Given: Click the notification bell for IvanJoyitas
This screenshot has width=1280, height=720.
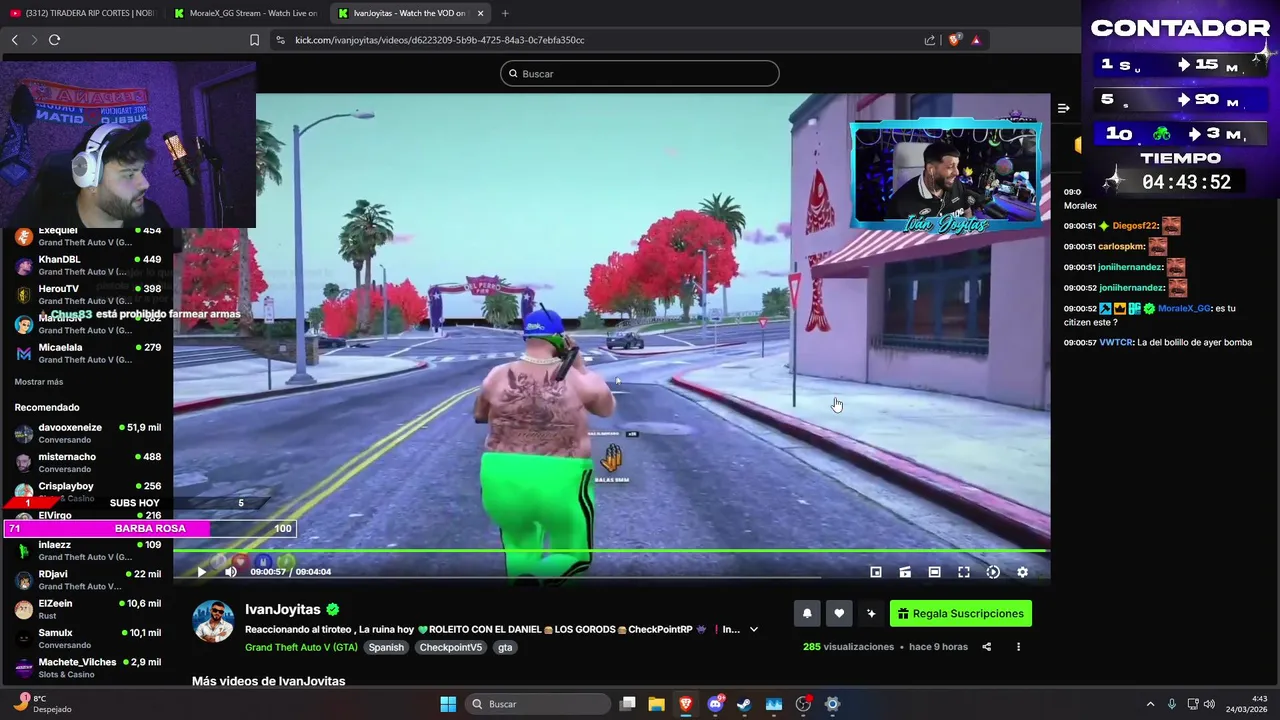Looking at the screenshot, I should click(807, 614).
